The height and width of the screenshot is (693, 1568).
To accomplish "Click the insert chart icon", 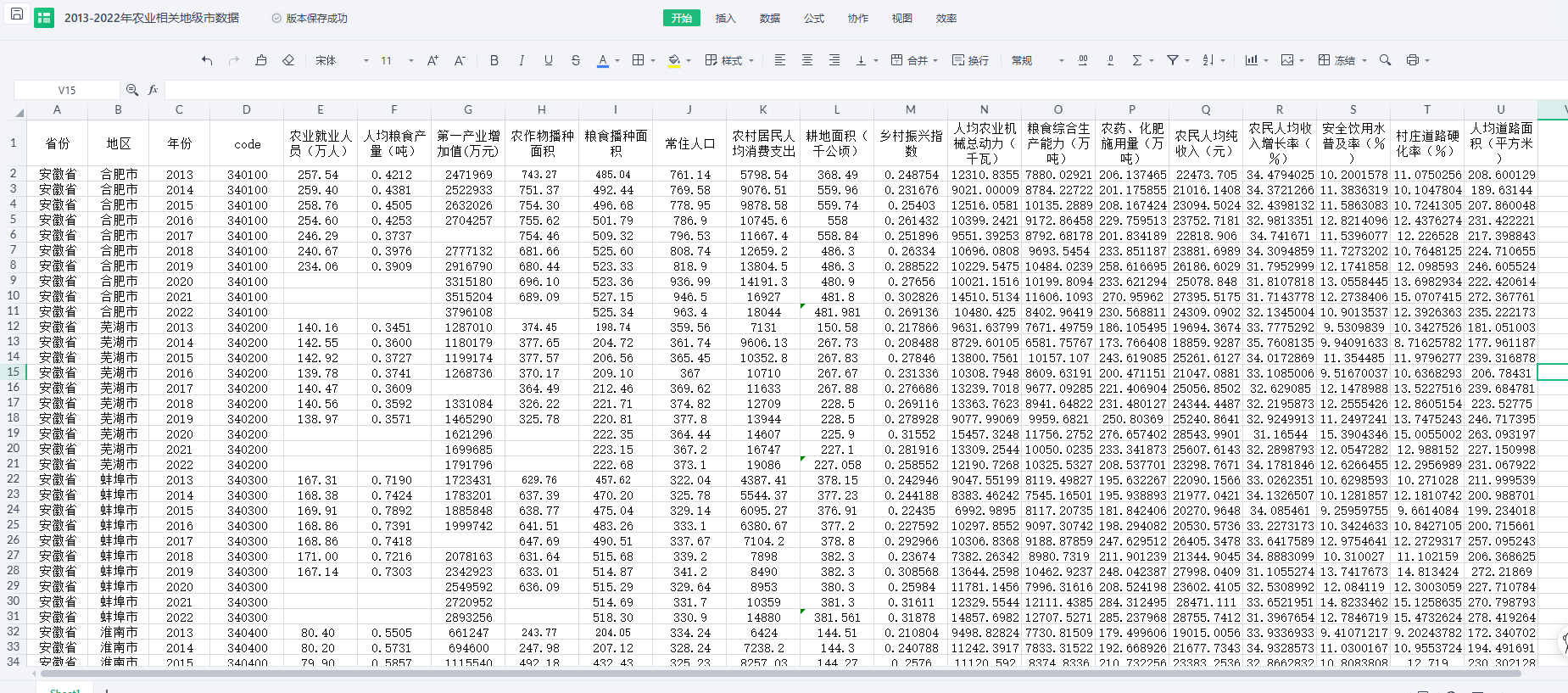I will click(x=1251, y=60).
